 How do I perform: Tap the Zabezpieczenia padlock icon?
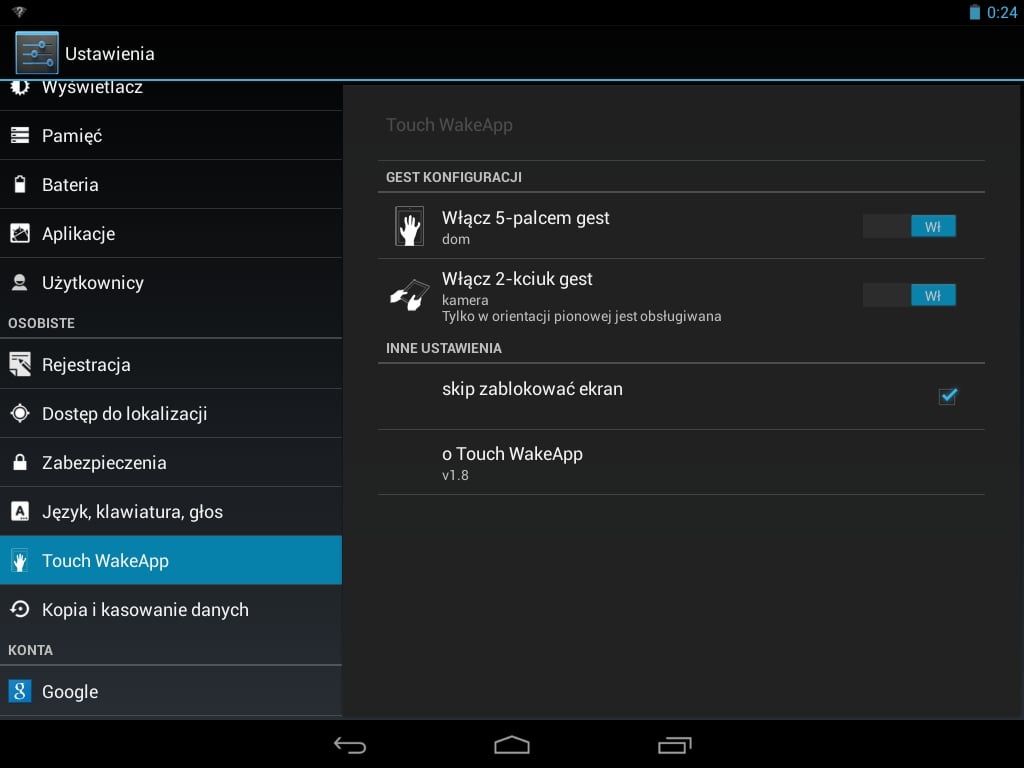pos(20,462)
